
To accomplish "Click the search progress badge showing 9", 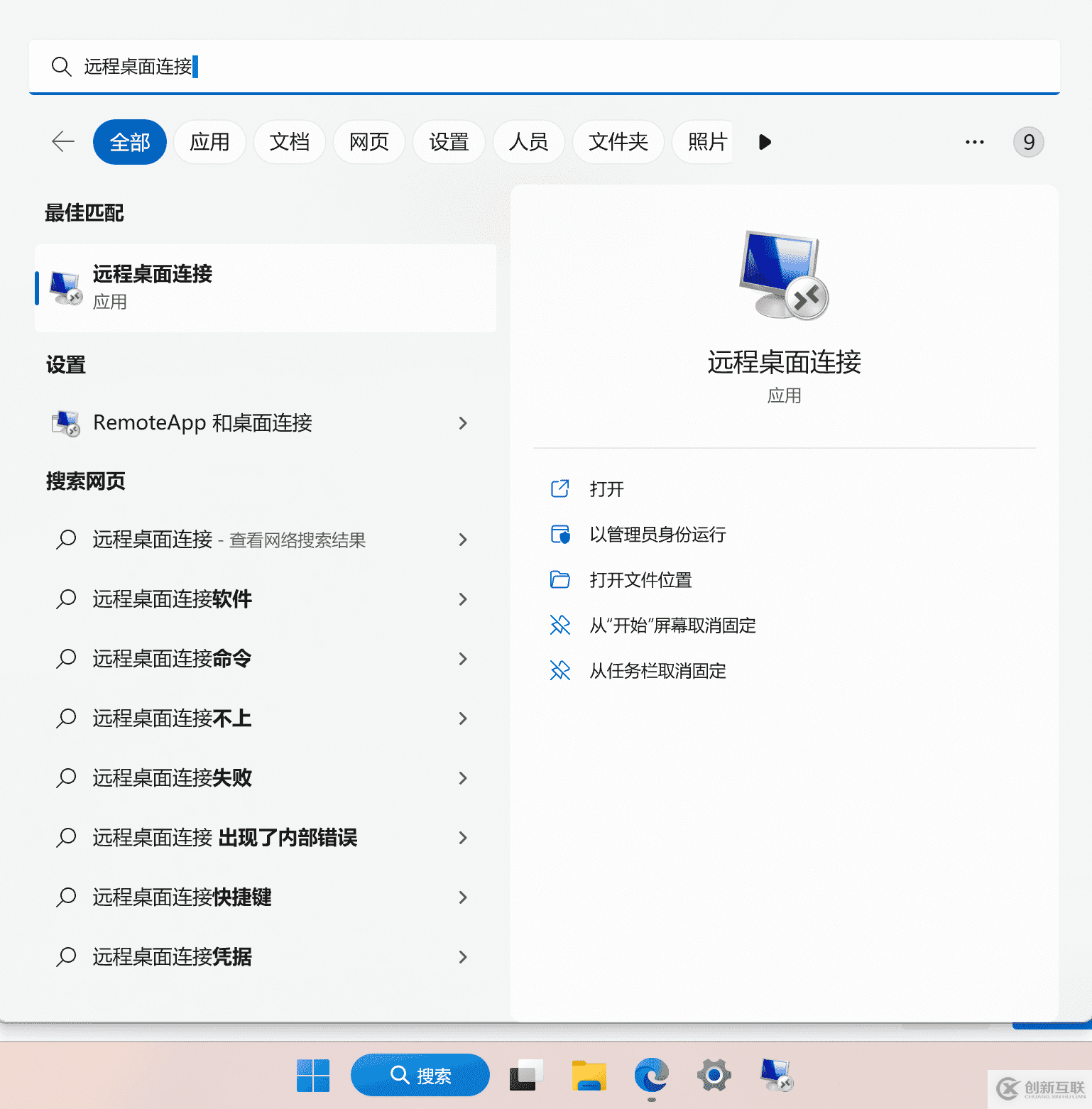I will (x=1029, y=142).
